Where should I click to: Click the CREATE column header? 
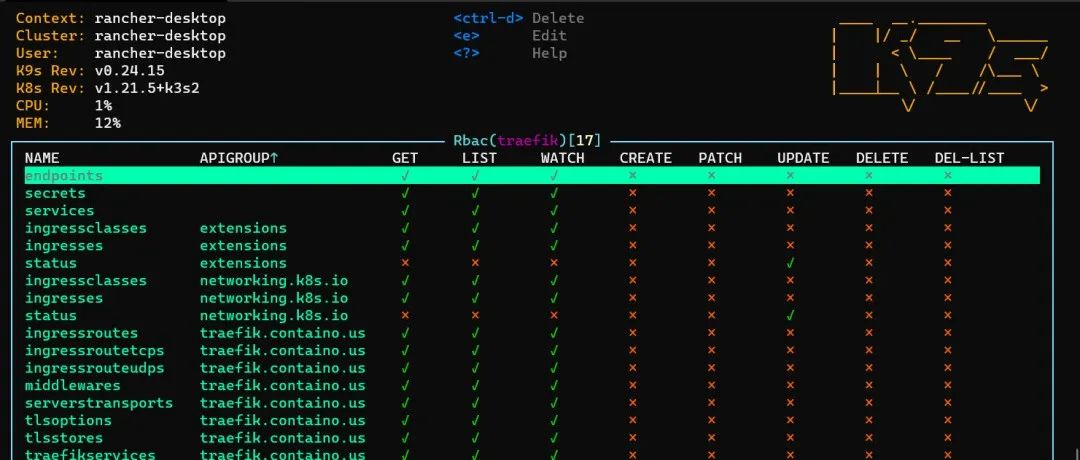pos(645,158)
